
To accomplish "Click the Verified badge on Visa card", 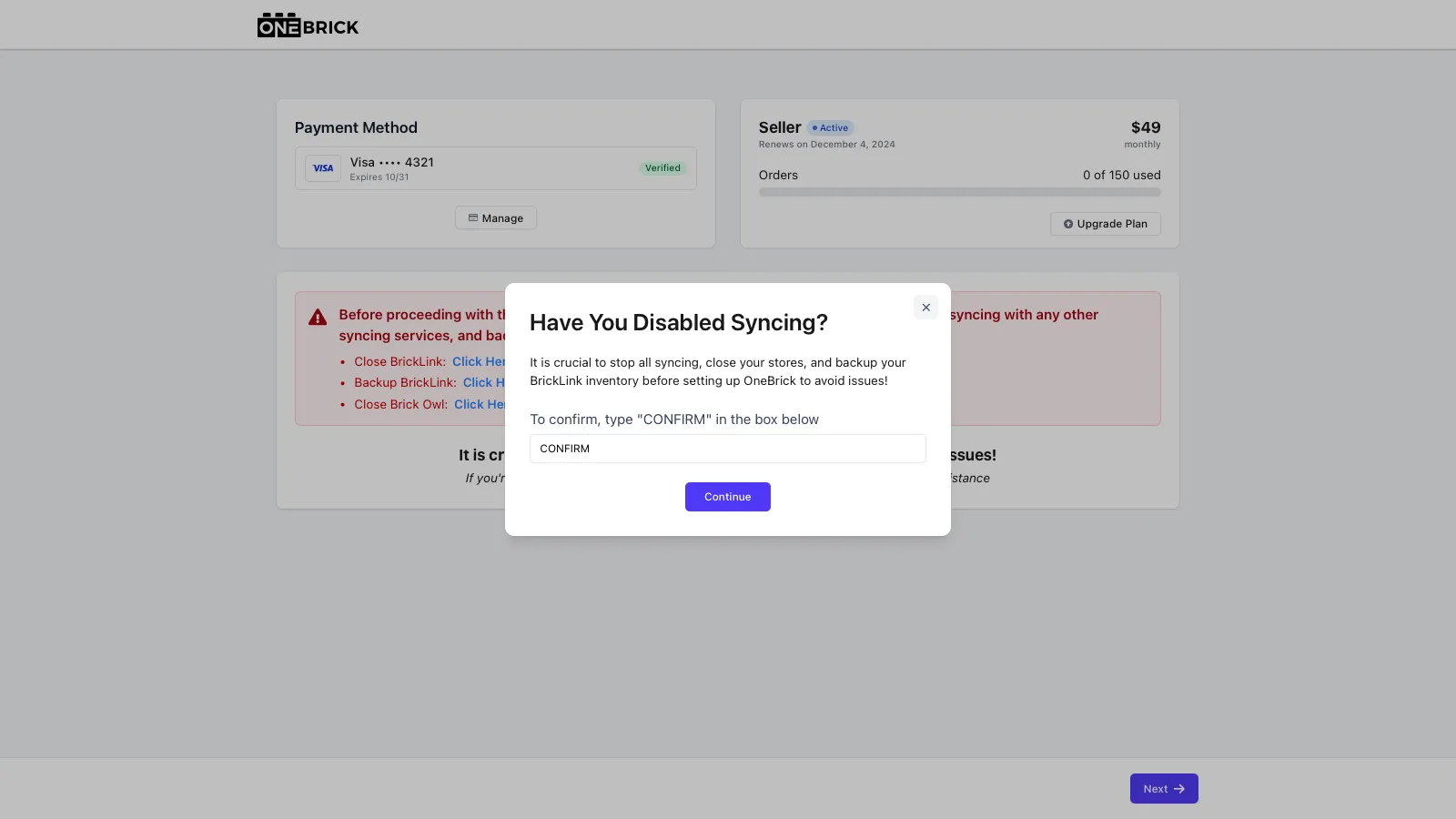I will coord(662,168).
